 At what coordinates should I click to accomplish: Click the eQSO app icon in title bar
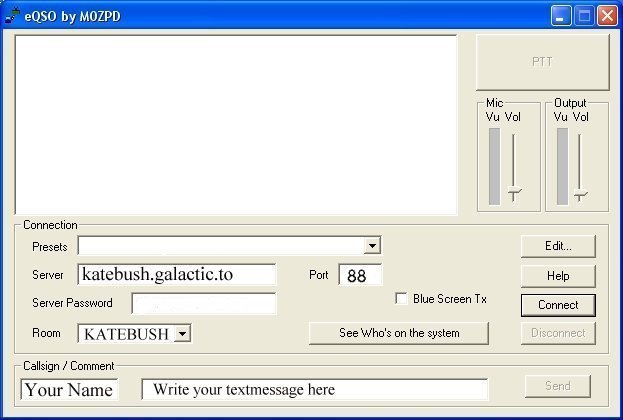pos(12,14)
